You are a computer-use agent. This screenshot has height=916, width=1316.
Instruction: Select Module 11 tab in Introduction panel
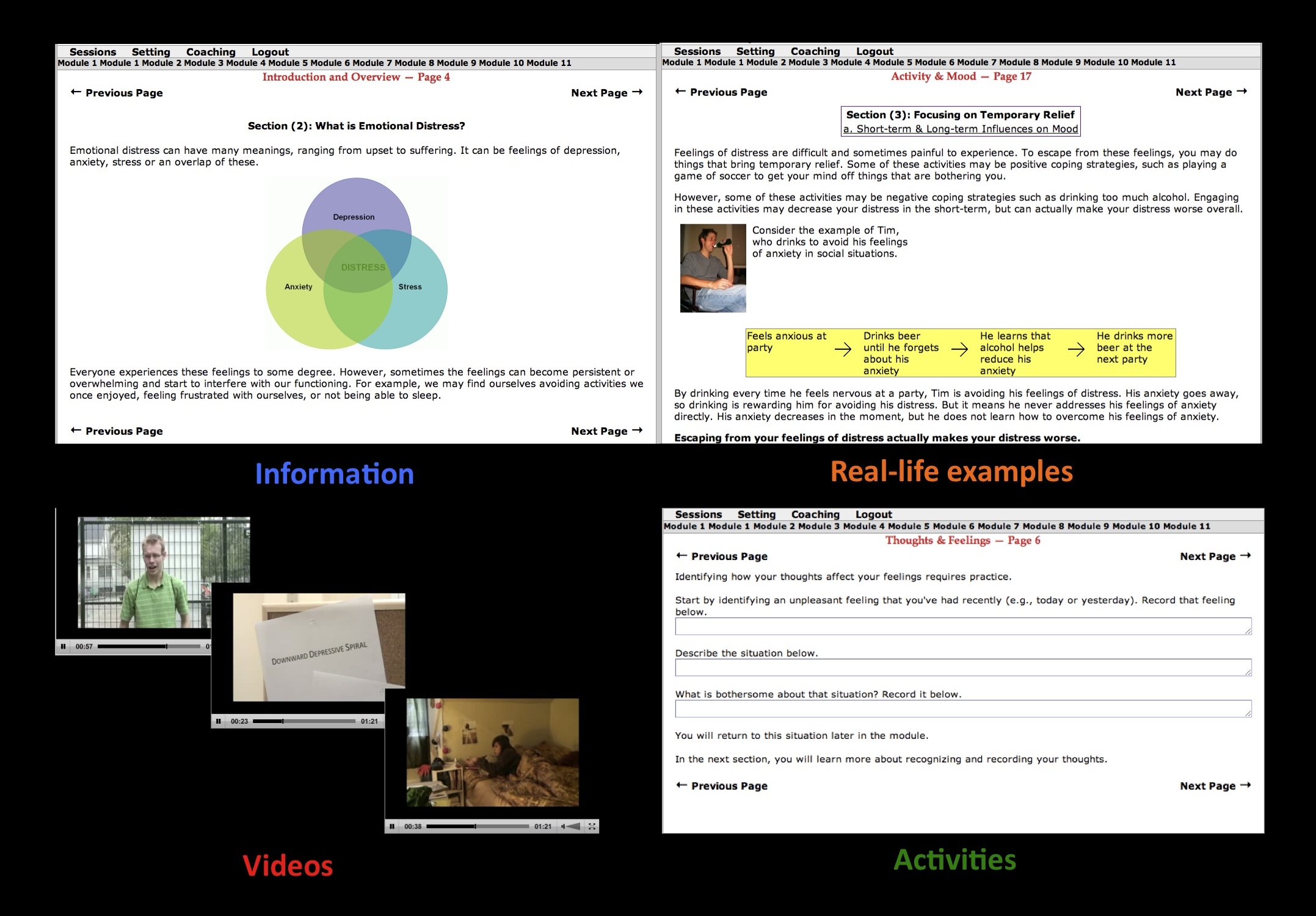[x=548, y=63]
